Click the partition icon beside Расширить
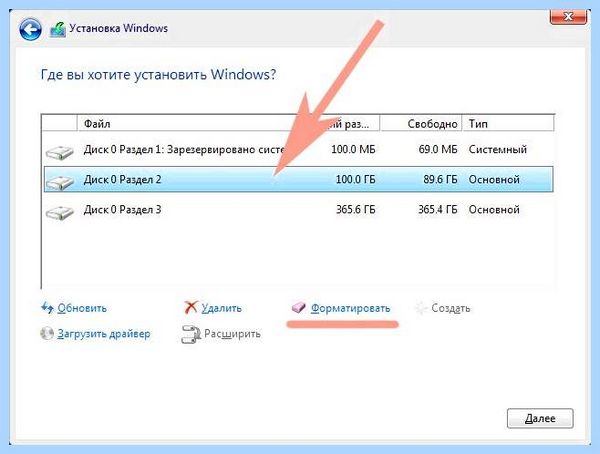Screen dimensions: 600x454 [191, 334]
